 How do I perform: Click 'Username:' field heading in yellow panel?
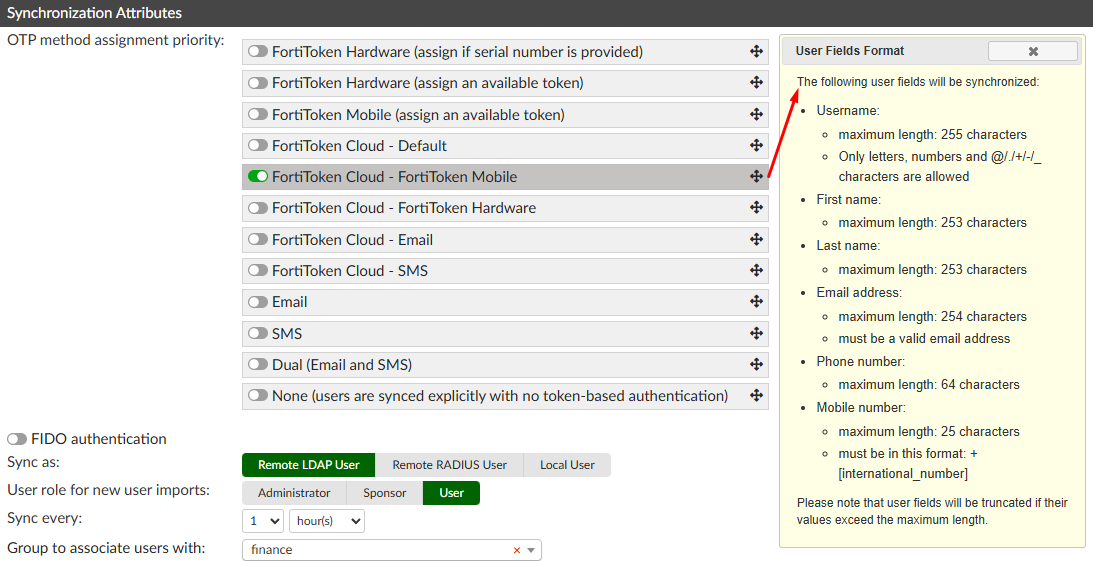tap(848, 111)
